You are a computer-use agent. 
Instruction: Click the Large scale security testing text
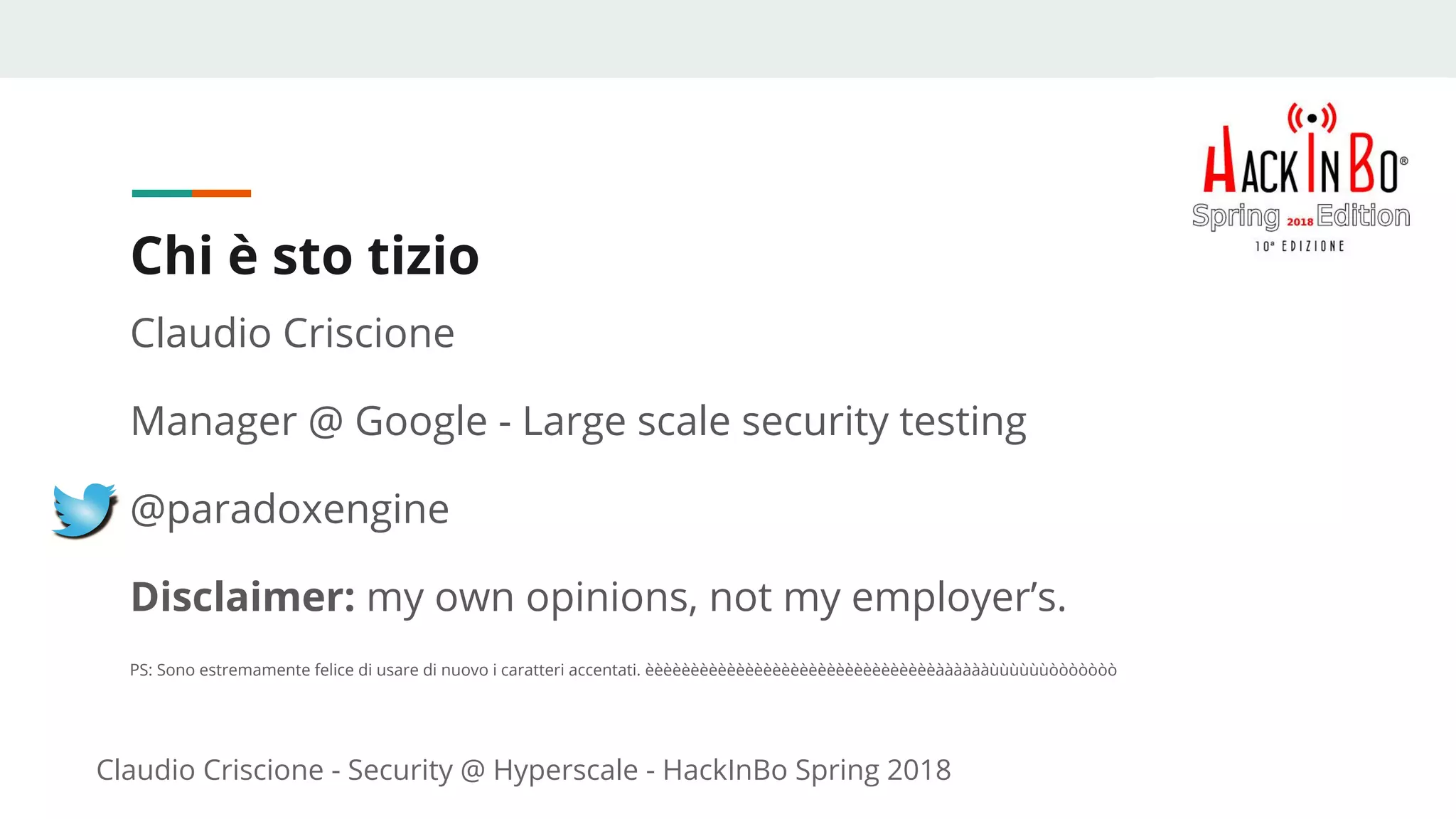(x=774, y=421)
